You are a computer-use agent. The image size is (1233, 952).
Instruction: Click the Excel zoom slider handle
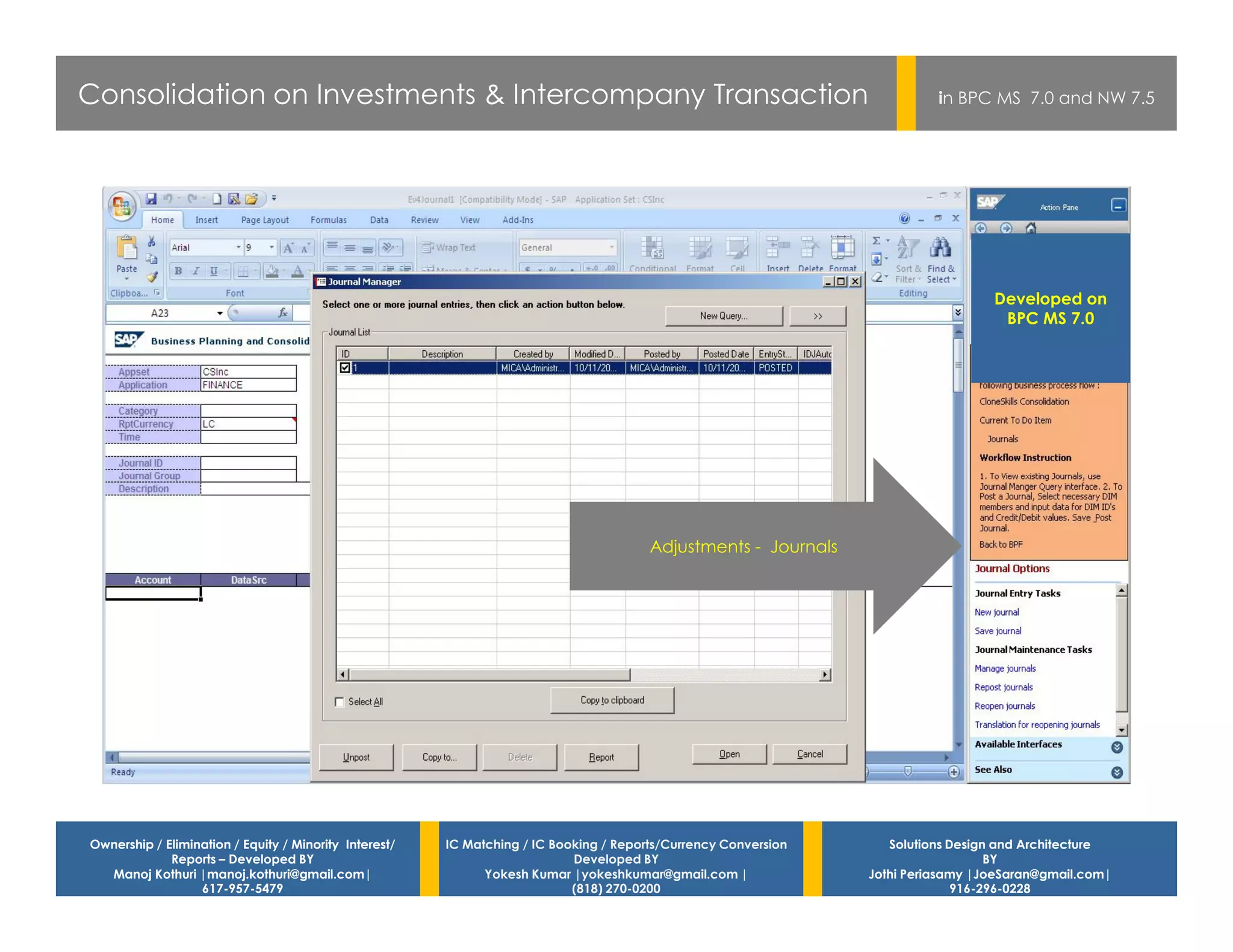[x=908, y=771]
